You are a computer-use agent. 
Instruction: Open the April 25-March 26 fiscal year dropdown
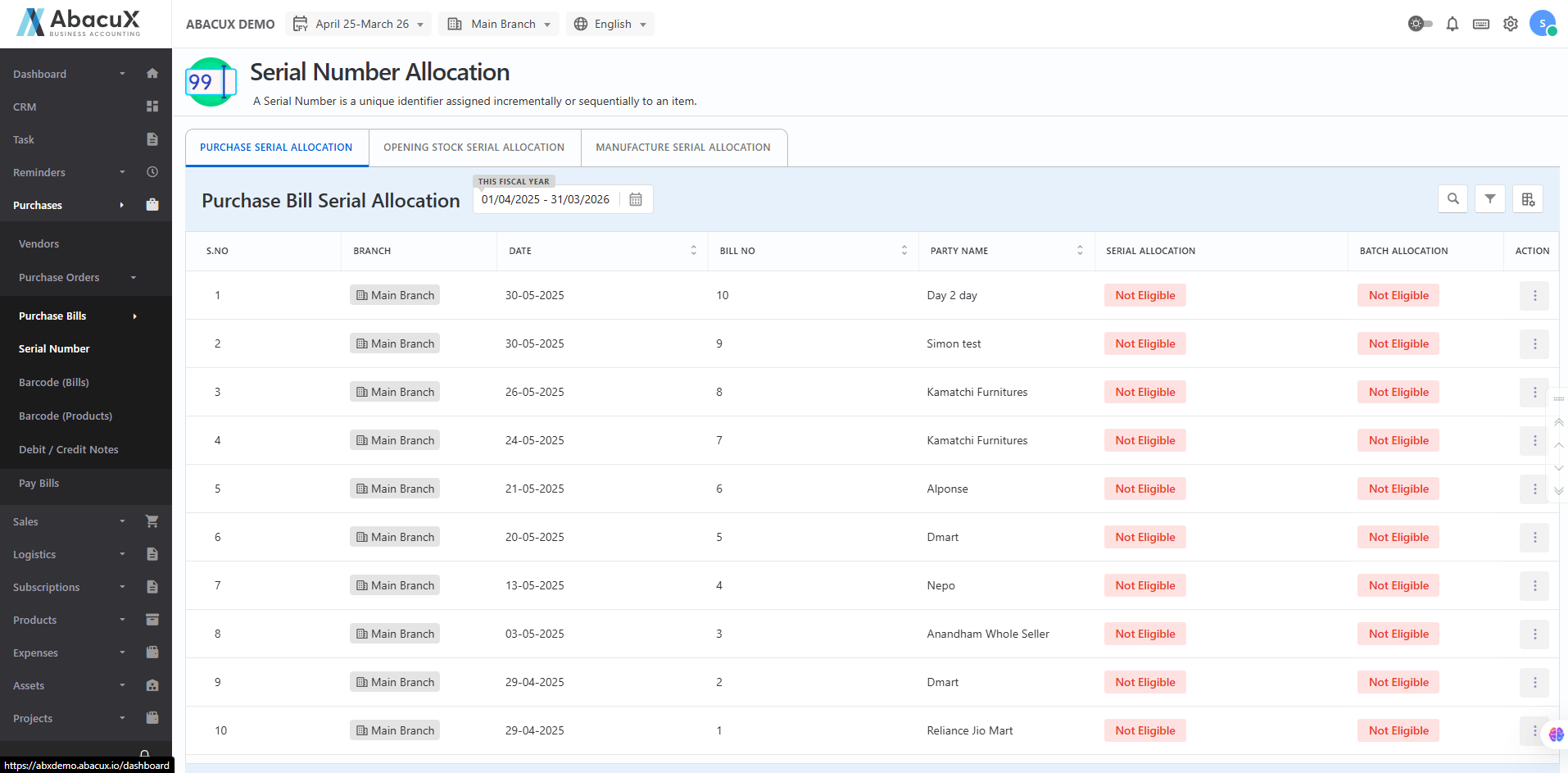pyautogui.click(x=359, y=24)
